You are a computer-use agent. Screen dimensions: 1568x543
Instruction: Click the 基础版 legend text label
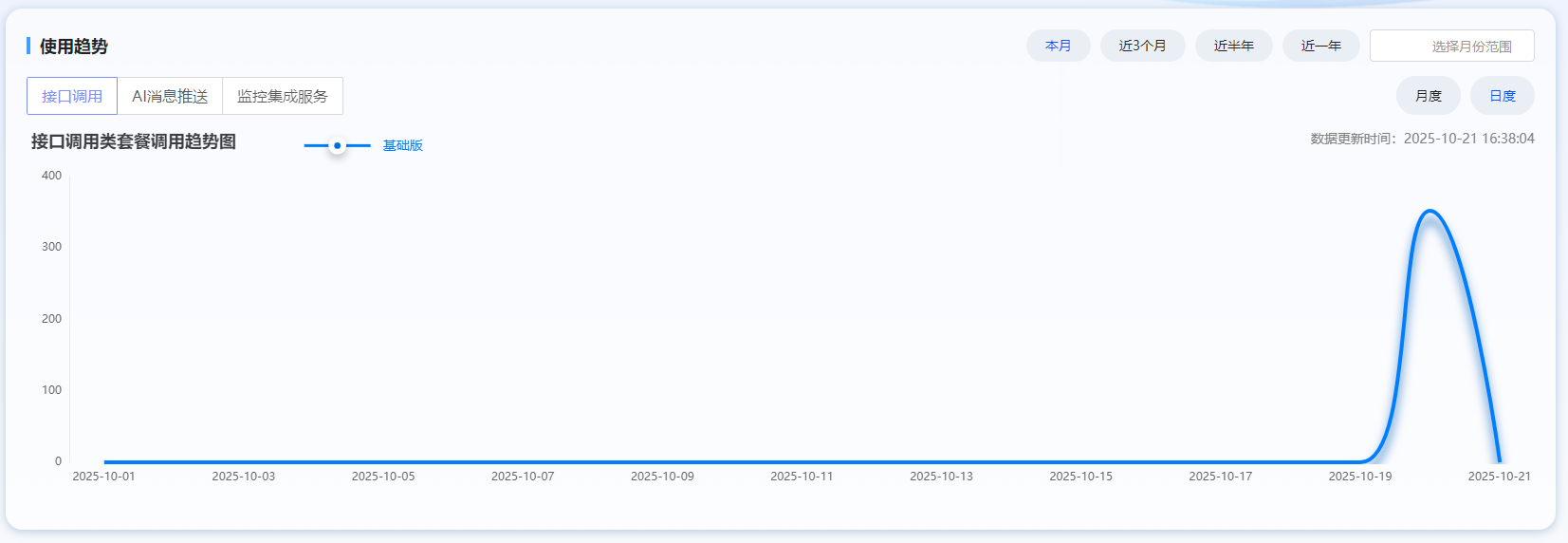point(402,145)
